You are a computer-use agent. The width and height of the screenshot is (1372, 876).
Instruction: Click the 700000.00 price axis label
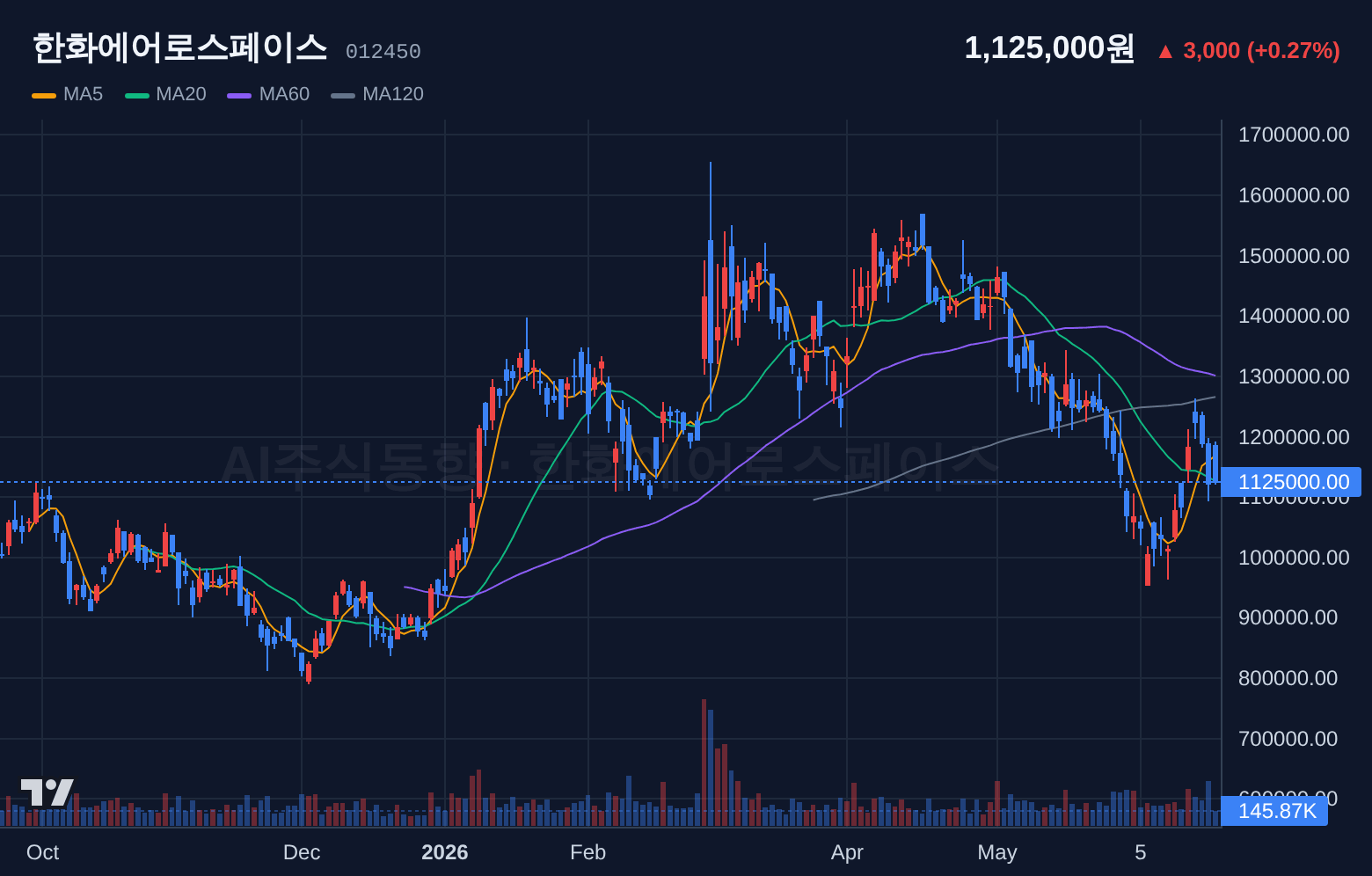coord(1288,739)
